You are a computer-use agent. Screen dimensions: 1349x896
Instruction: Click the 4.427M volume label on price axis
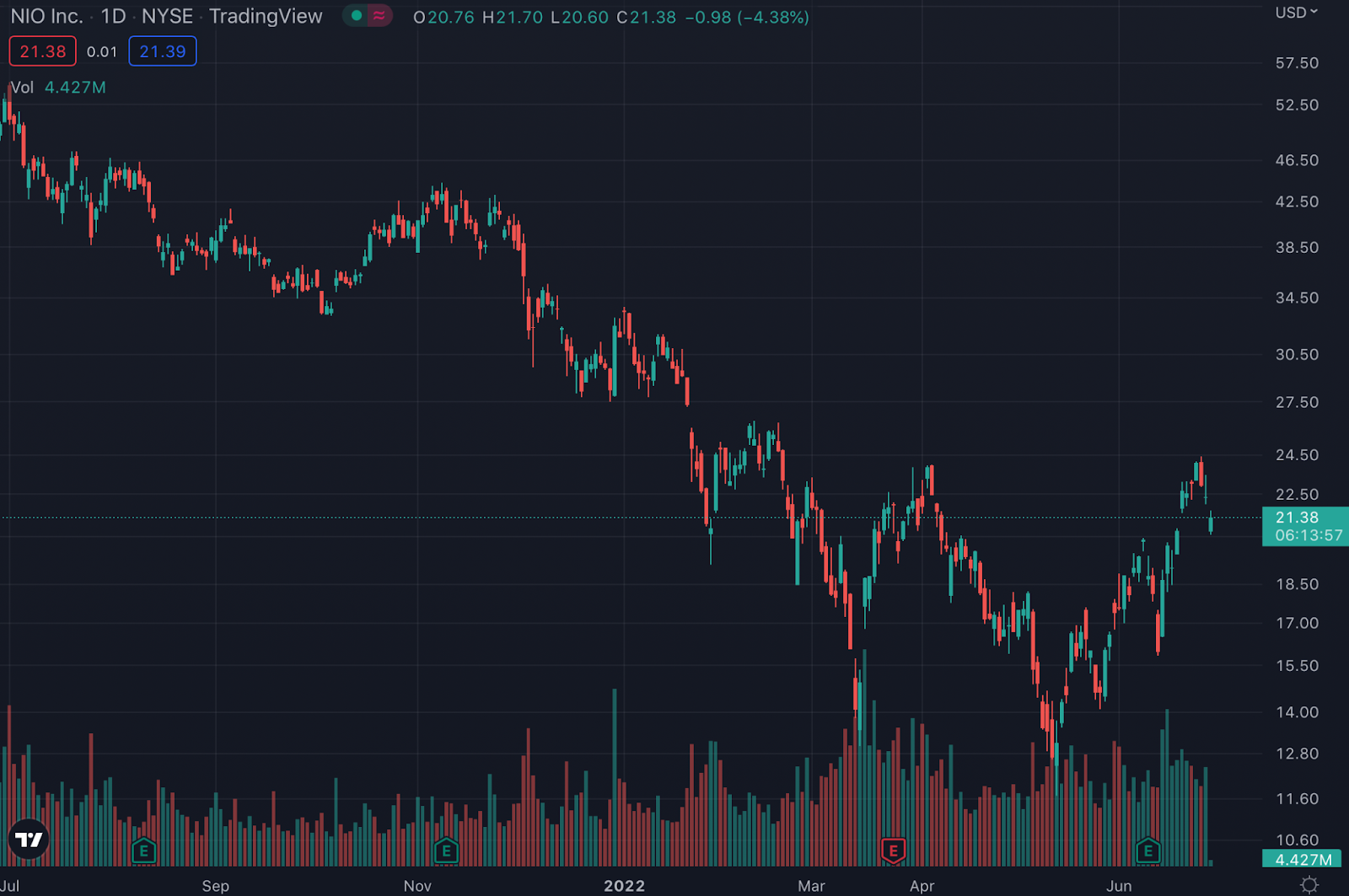pyautogui.click(x=1303, y=860)
